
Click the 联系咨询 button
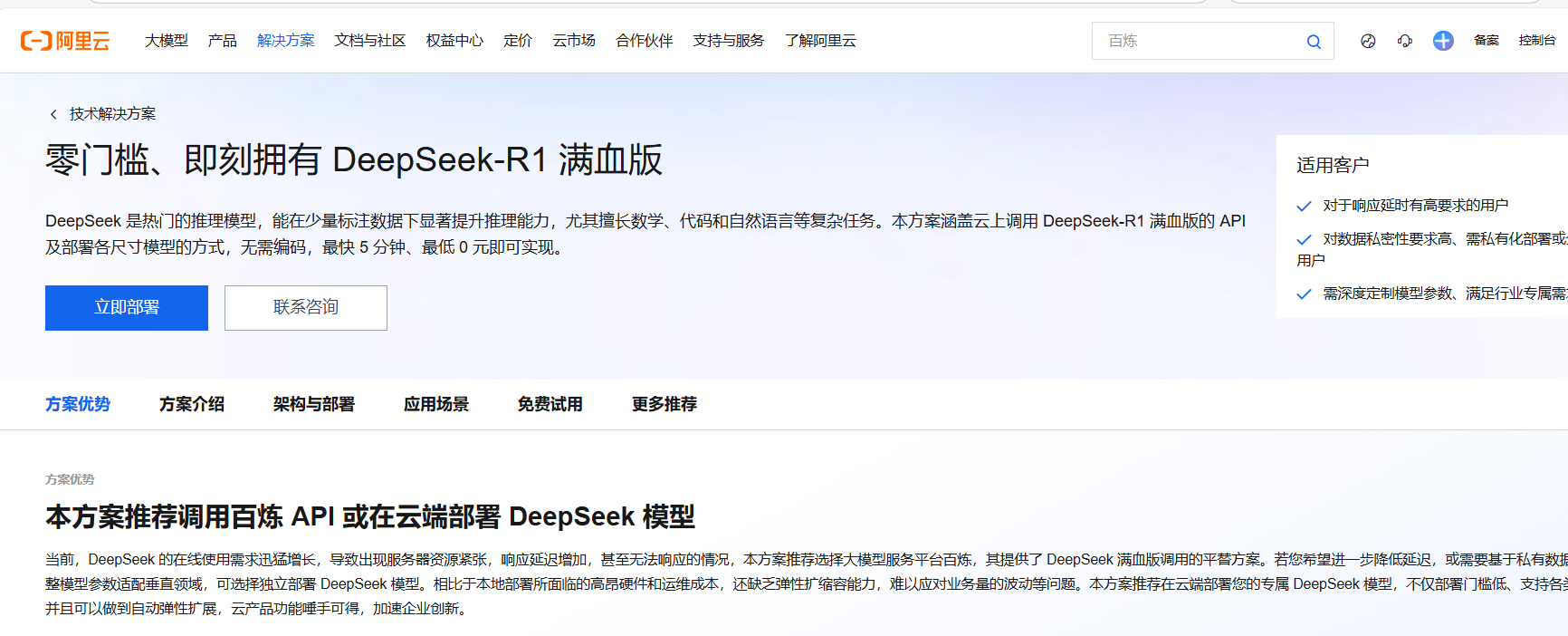306,308
